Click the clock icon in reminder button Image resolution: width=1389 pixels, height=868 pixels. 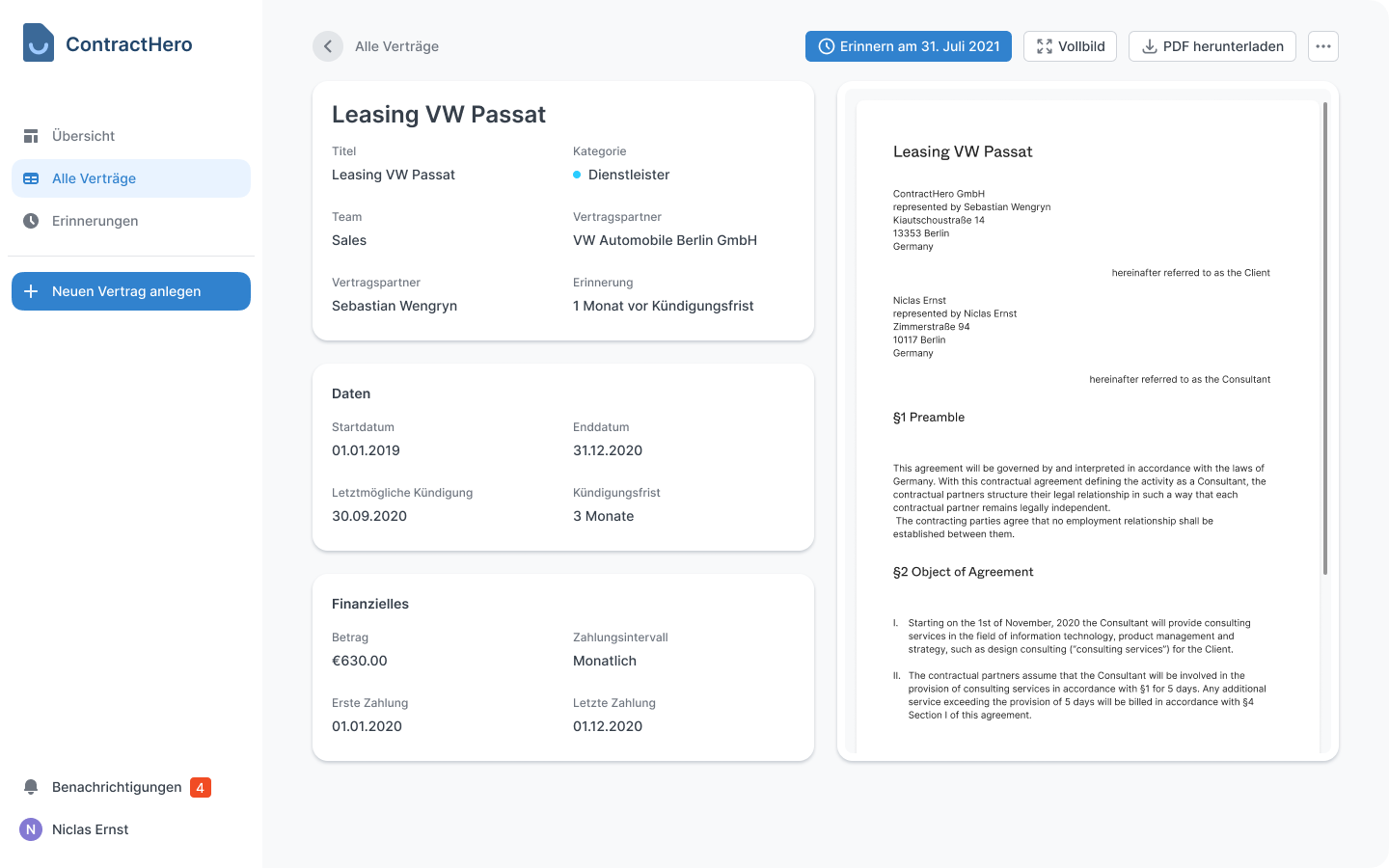pos(827,46)
